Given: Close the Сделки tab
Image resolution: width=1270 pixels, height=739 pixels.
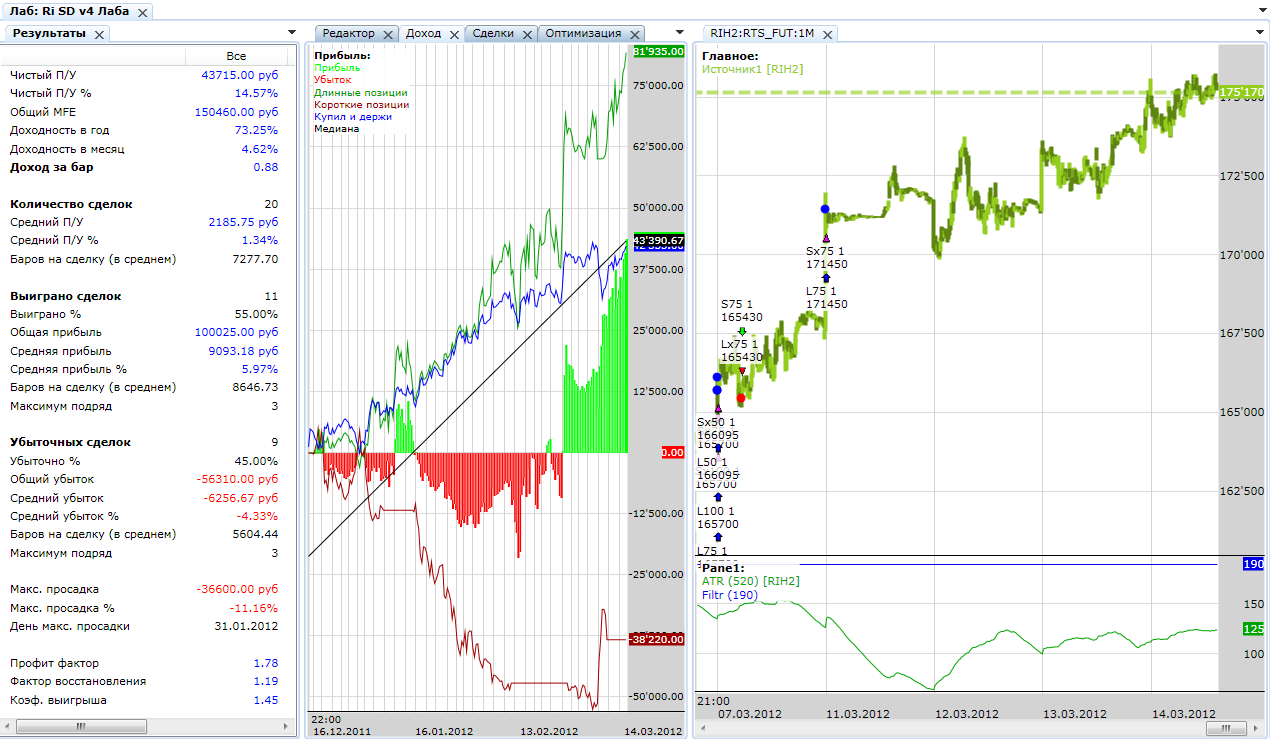Looking at the screenshot, I should [x=527, y=34].
